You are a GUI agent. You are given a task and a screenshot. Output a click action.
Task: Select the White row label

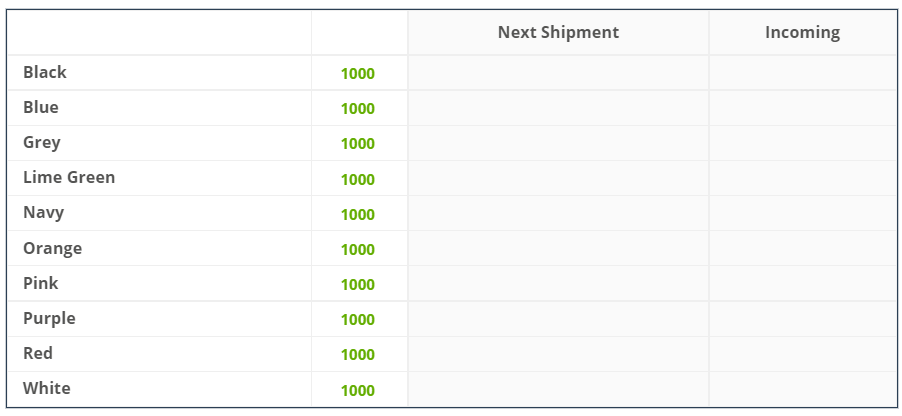click(x=47, y=388)
